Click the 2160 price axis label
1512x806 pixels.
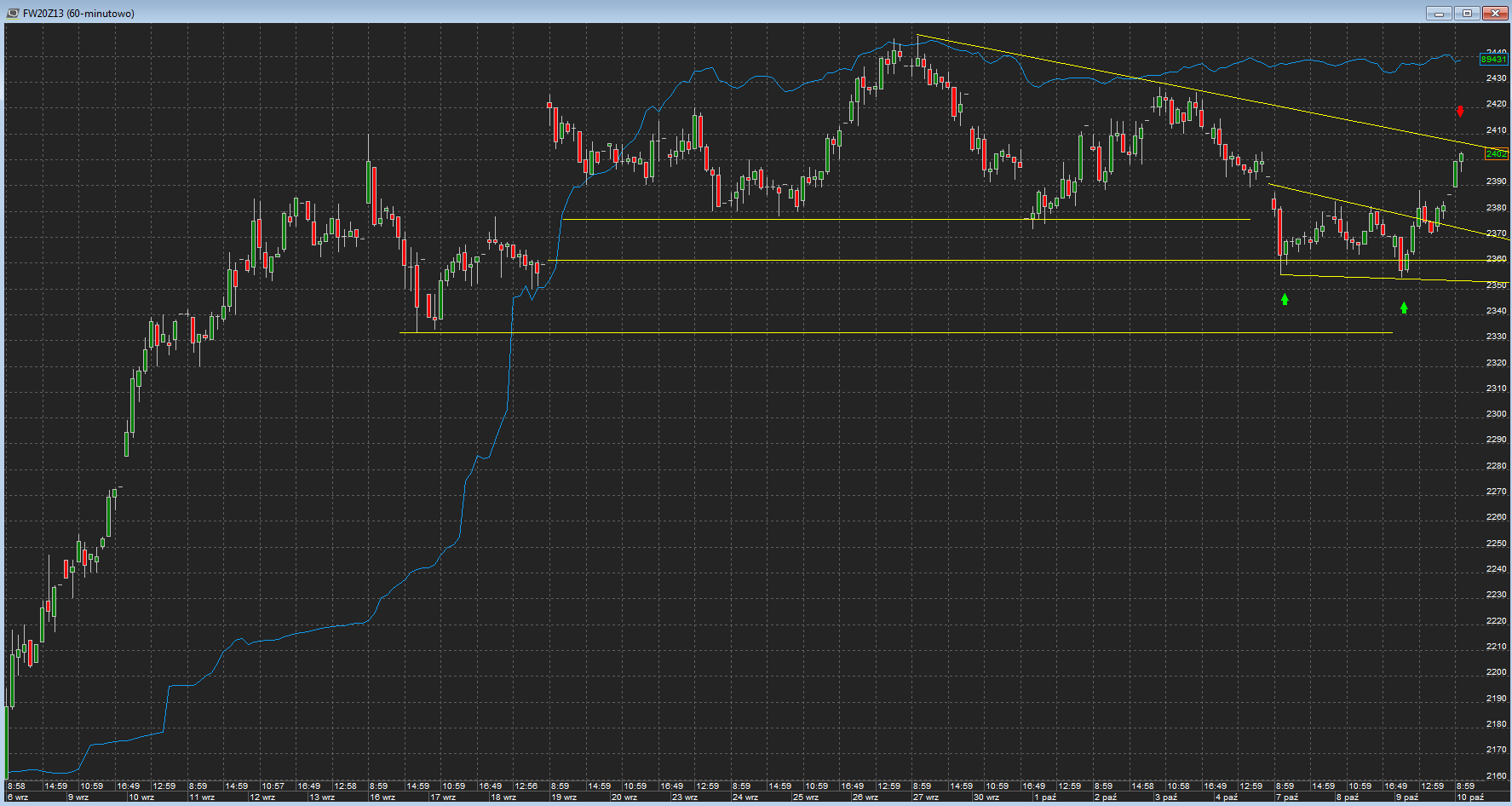pos(1496,776)
